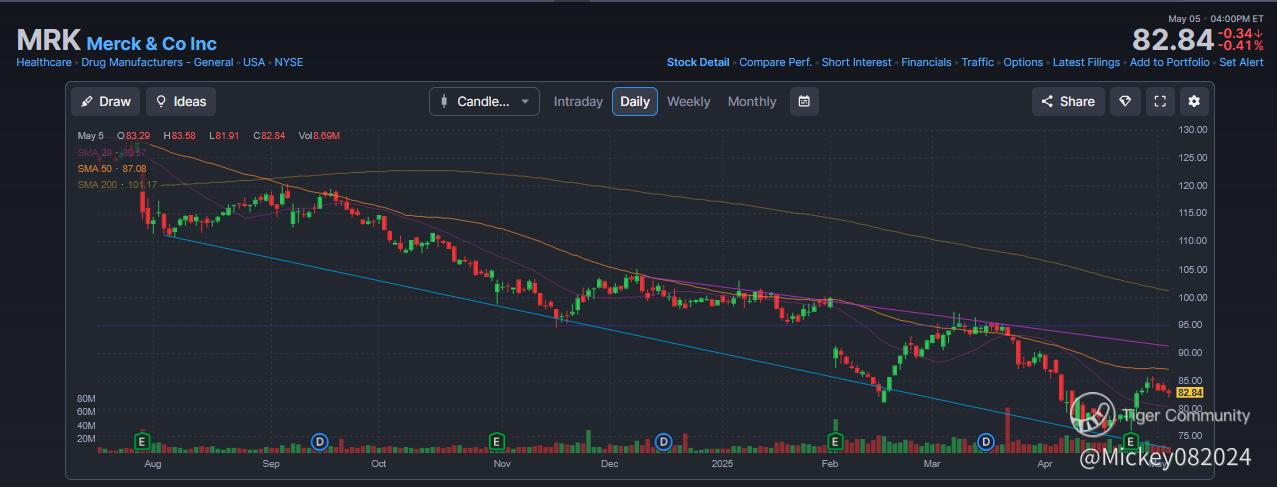Click the earnings marker at February

(833, 441)
